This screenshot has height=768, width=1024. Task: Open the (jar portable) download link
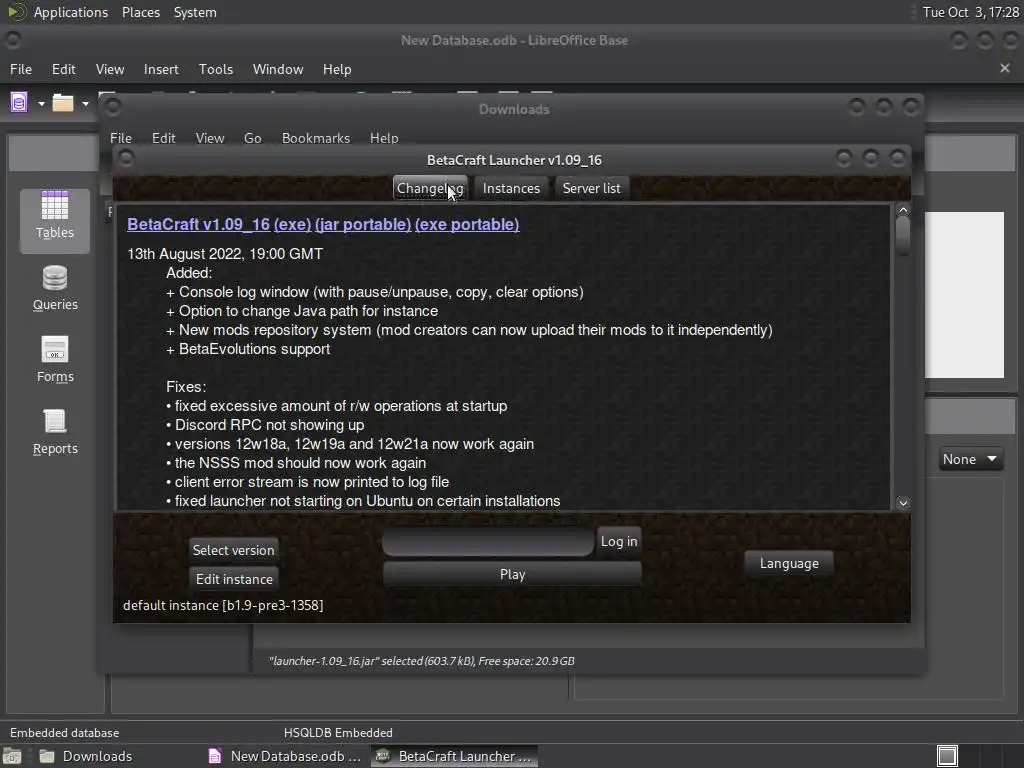[363, 225]
